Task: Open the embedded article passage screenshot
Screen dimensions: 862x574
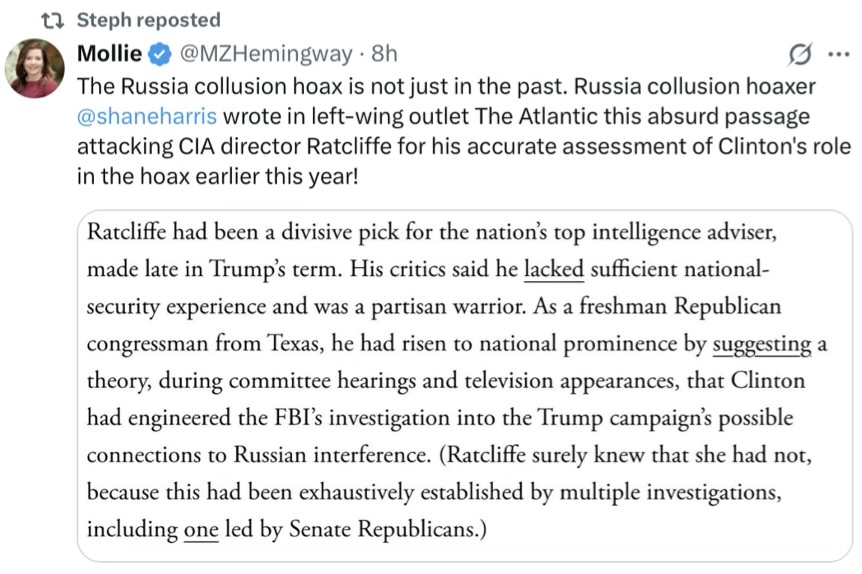Action: tap(465, 385)
